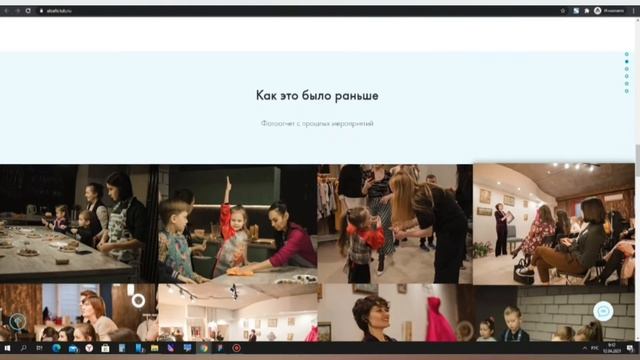Jump to fourth section navigation dot

point(627,76)
